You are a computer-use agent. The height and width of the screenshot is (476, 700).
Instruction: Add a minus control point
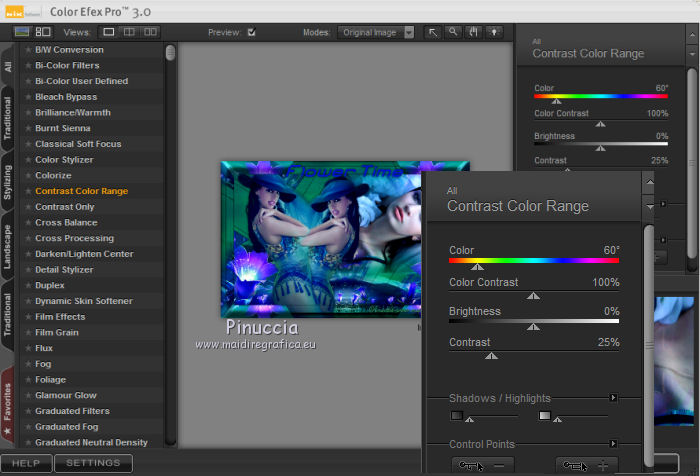(482, 465)
